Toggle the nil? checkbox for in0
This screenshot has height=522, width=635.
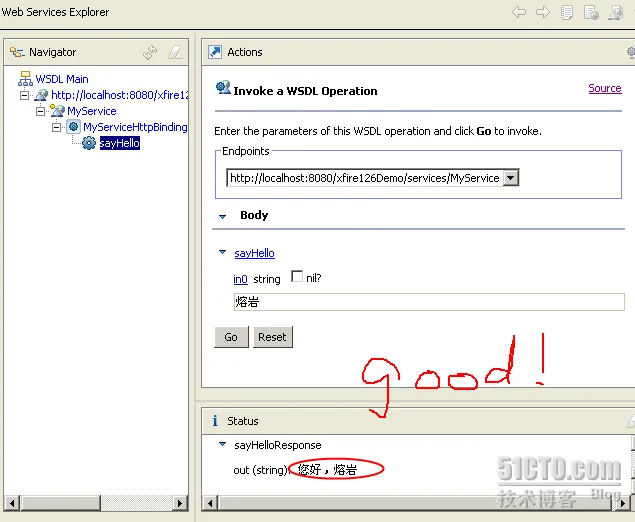coord(297,277)
